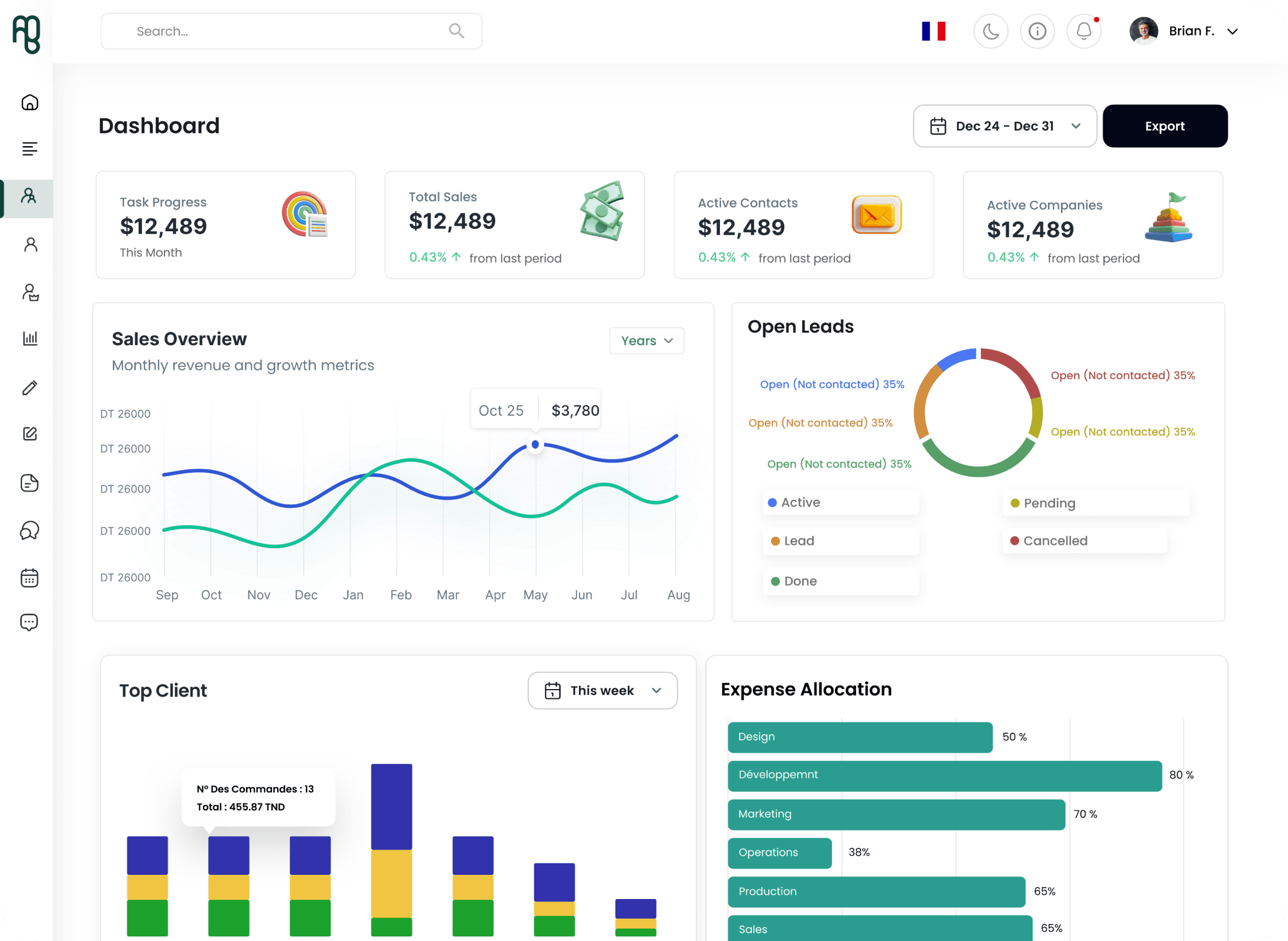Click the Operations 38% expense bar
This screenshot has height=941, width=1288.
pyautogui.click(x=780, y=852)
